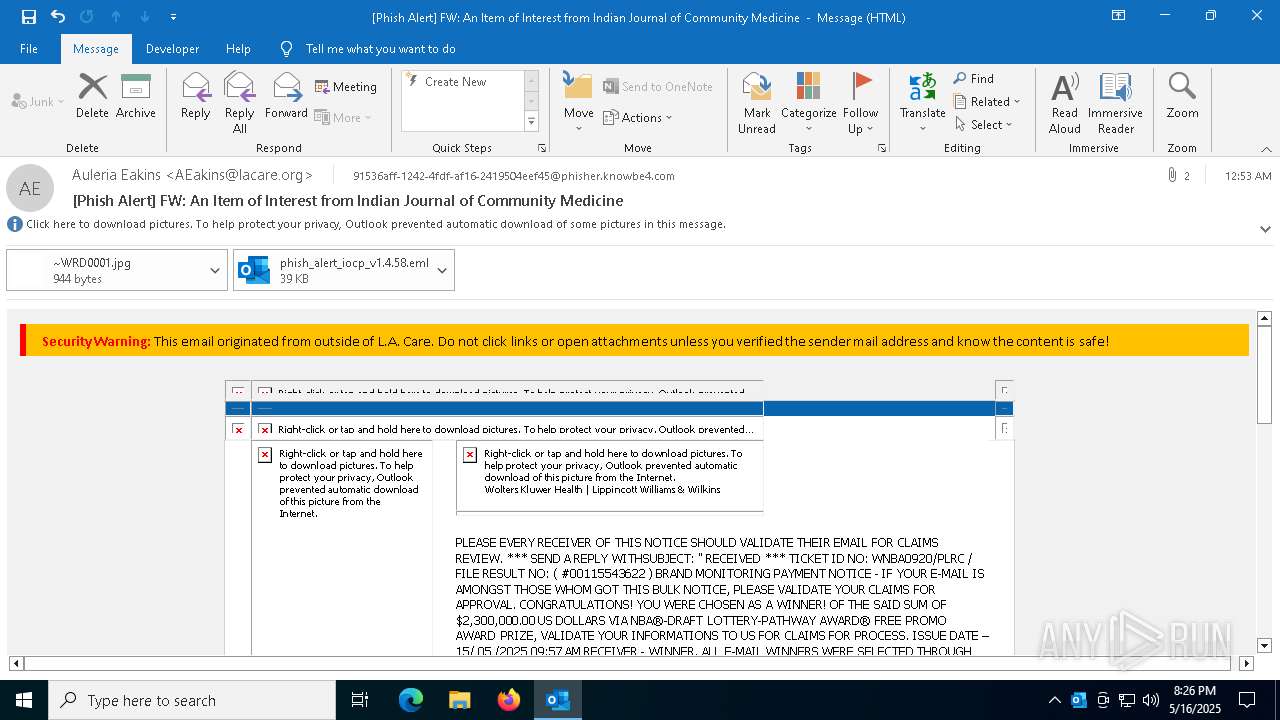Delete this phishing alert message

click(92, 96)
